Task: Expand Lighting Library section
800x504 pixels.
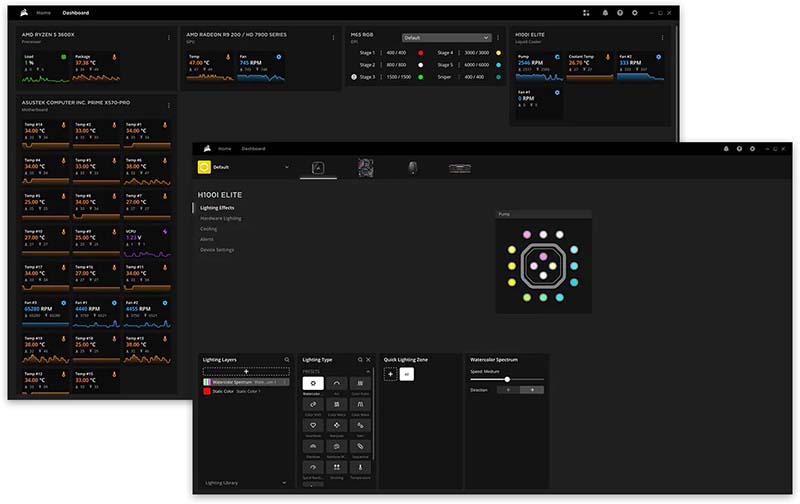Action: click(246, 483)
